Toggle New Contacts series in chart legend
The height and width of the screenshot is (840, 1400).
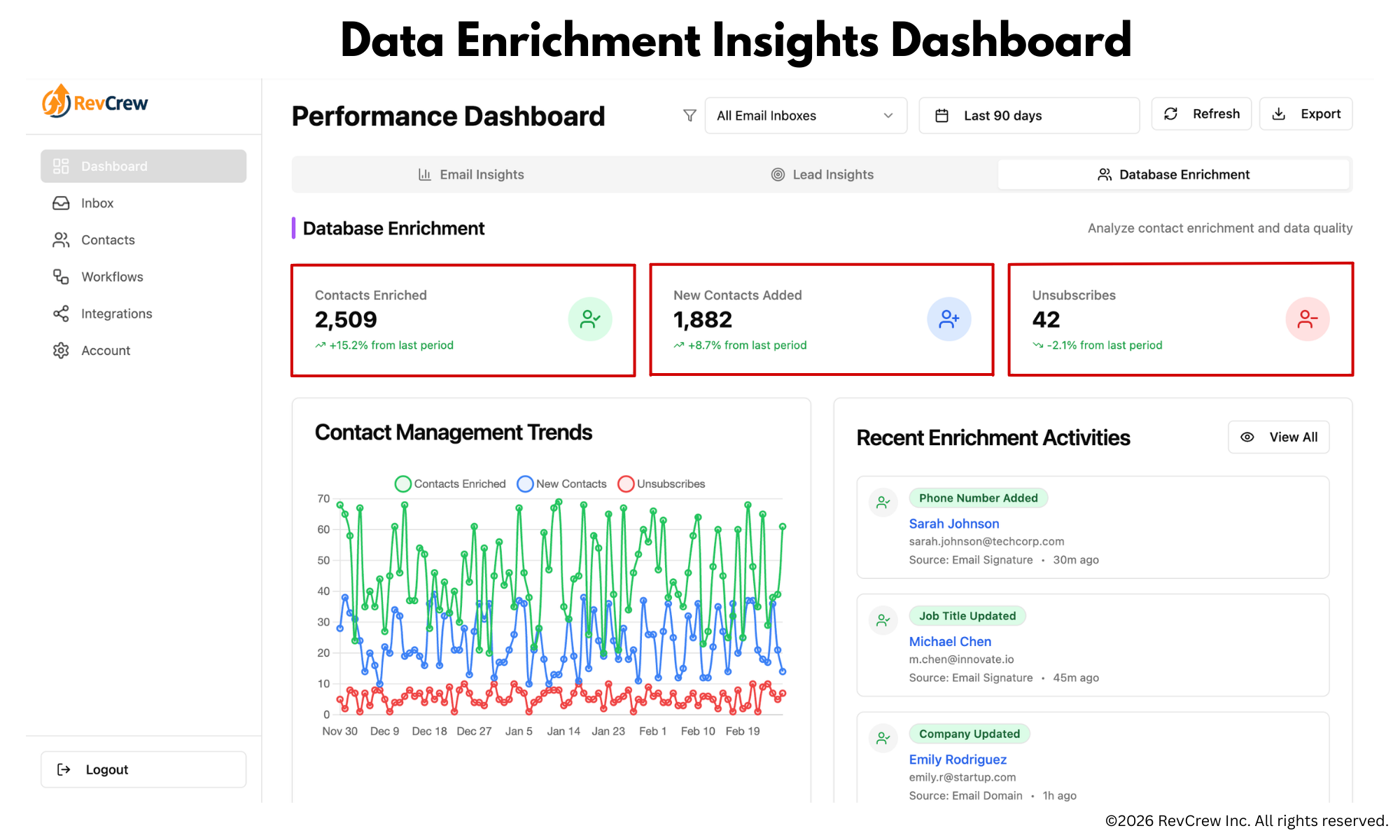[562, 484]
